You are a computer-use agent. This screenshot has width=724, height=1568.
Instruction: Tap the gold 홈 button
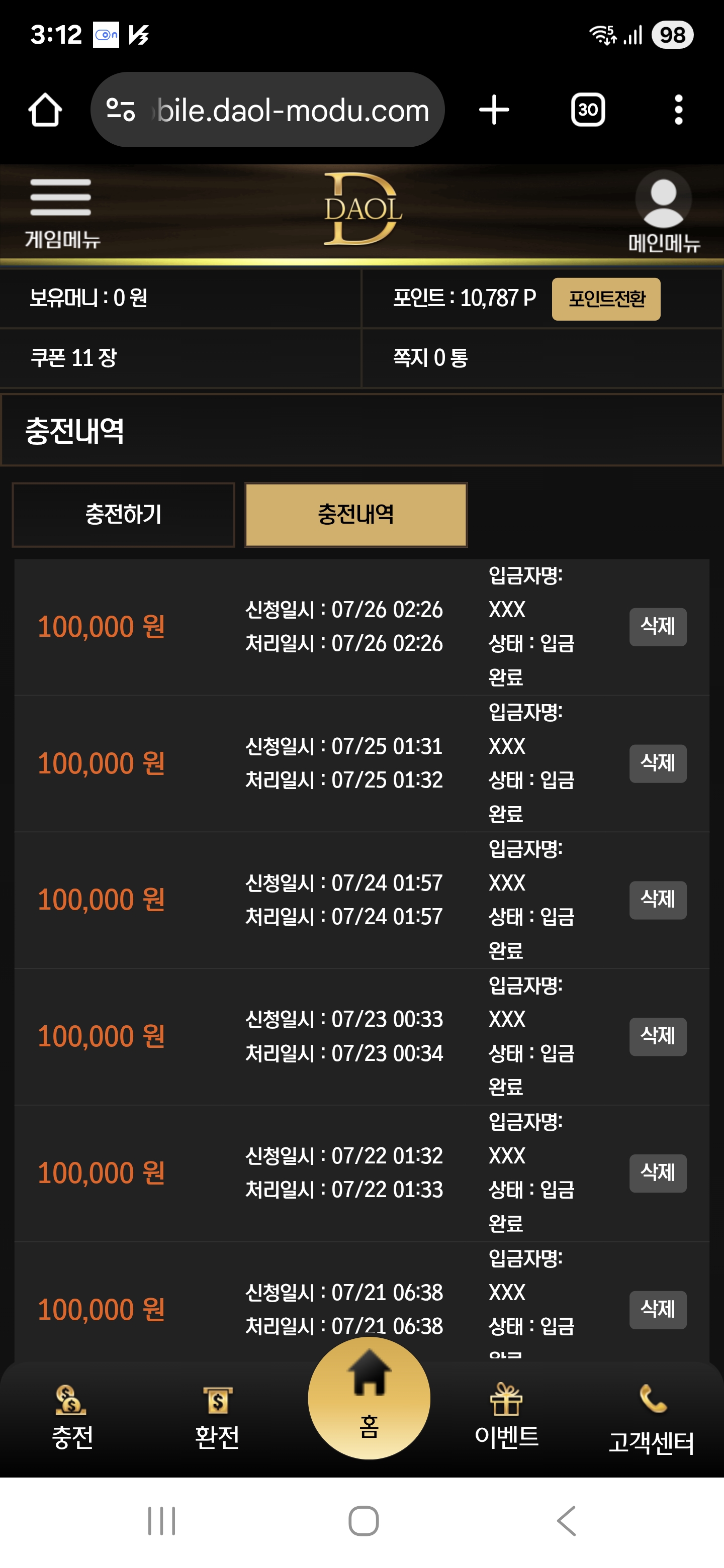(x=369, y=1398)
